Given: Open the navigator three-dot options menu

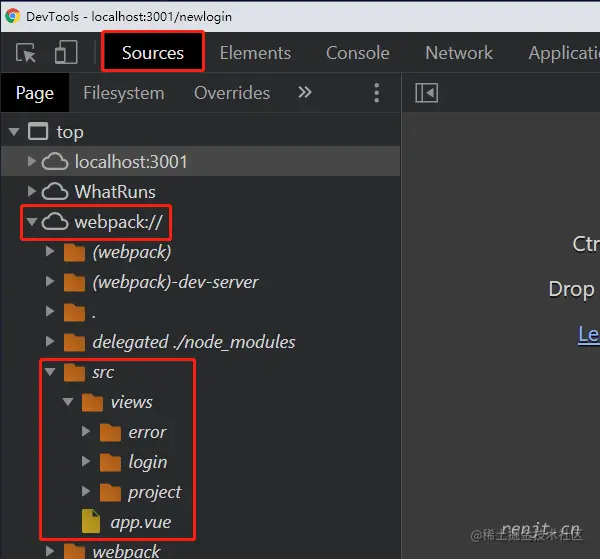Looking at the screenshot, I should pos(377,93).
